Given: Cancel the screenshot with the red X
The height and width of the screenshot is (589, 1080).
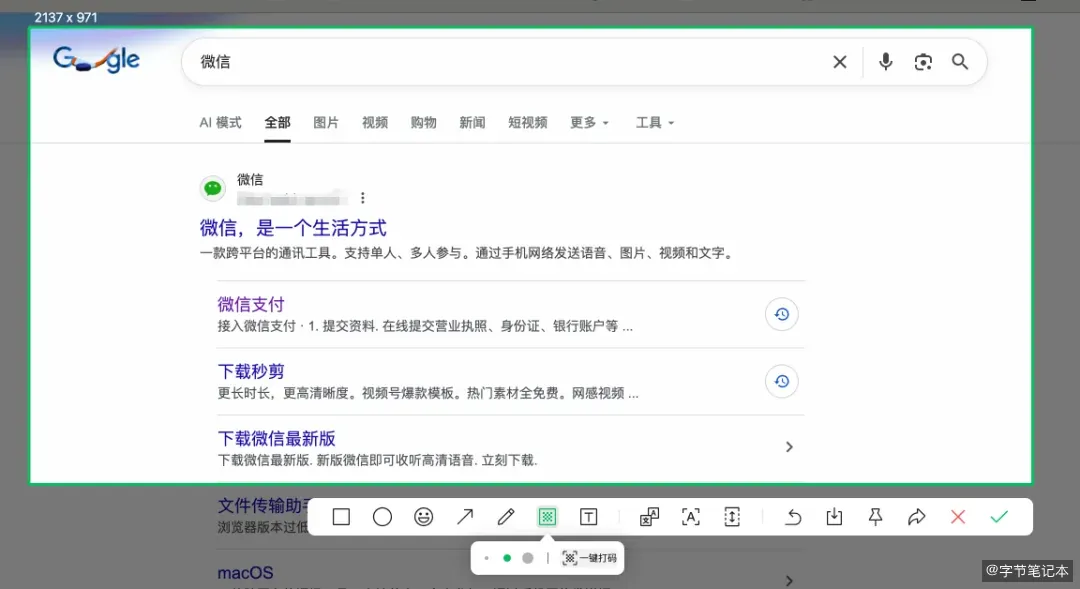Looking at the screenshot, I should coord(957,517).
